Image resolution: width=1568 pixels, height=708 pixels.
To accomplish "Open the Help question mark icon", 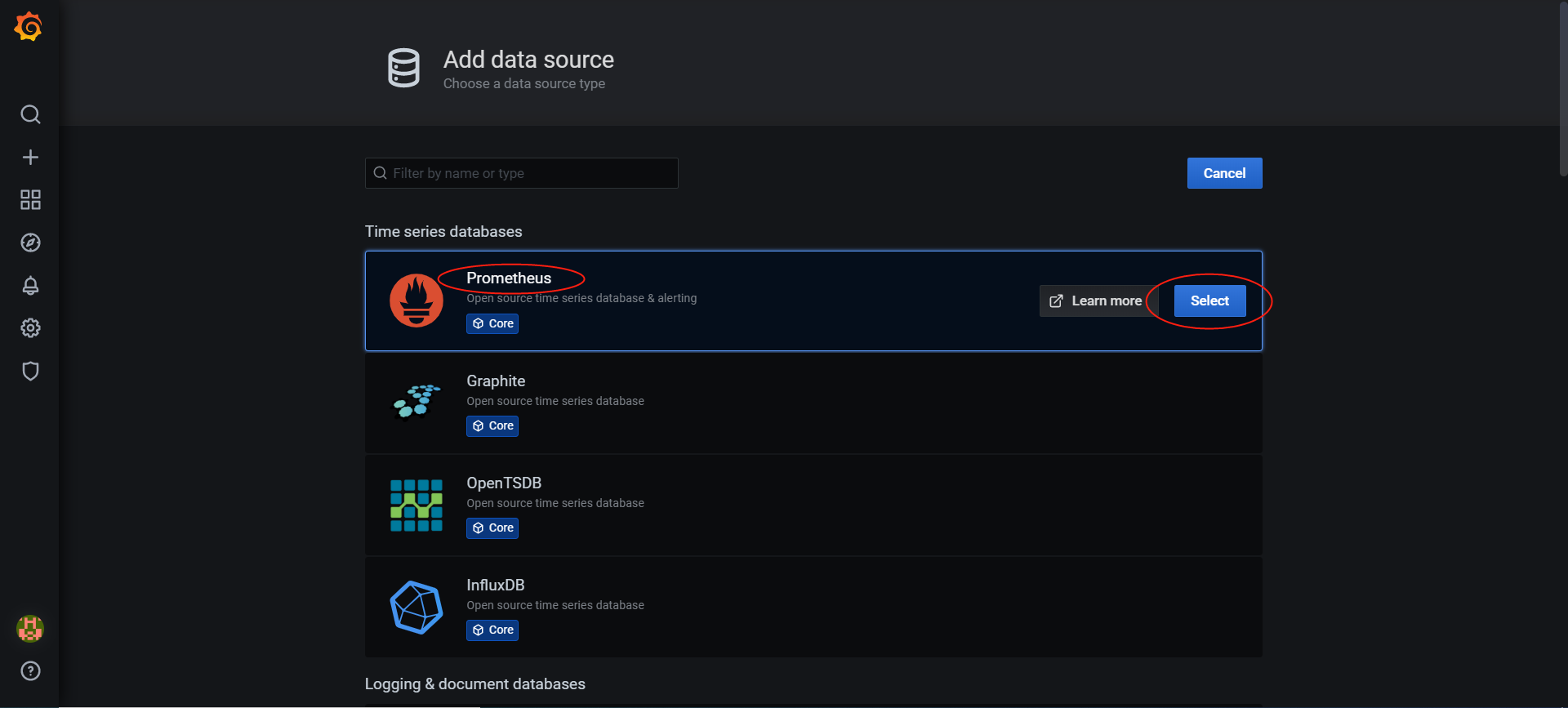I will click(30, 671).
